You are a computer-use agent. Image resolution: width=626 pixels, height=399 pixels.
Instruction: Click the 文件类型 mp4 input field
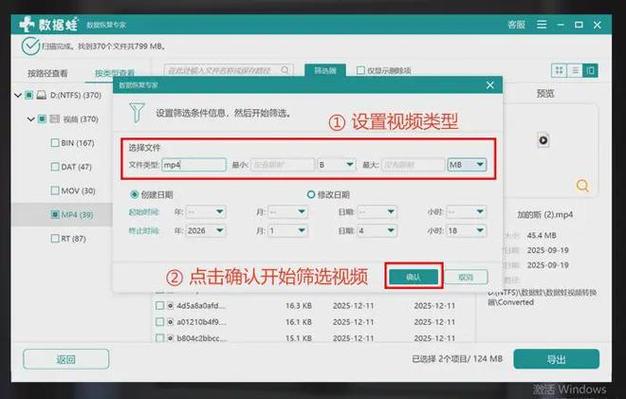tap(194, 165)
